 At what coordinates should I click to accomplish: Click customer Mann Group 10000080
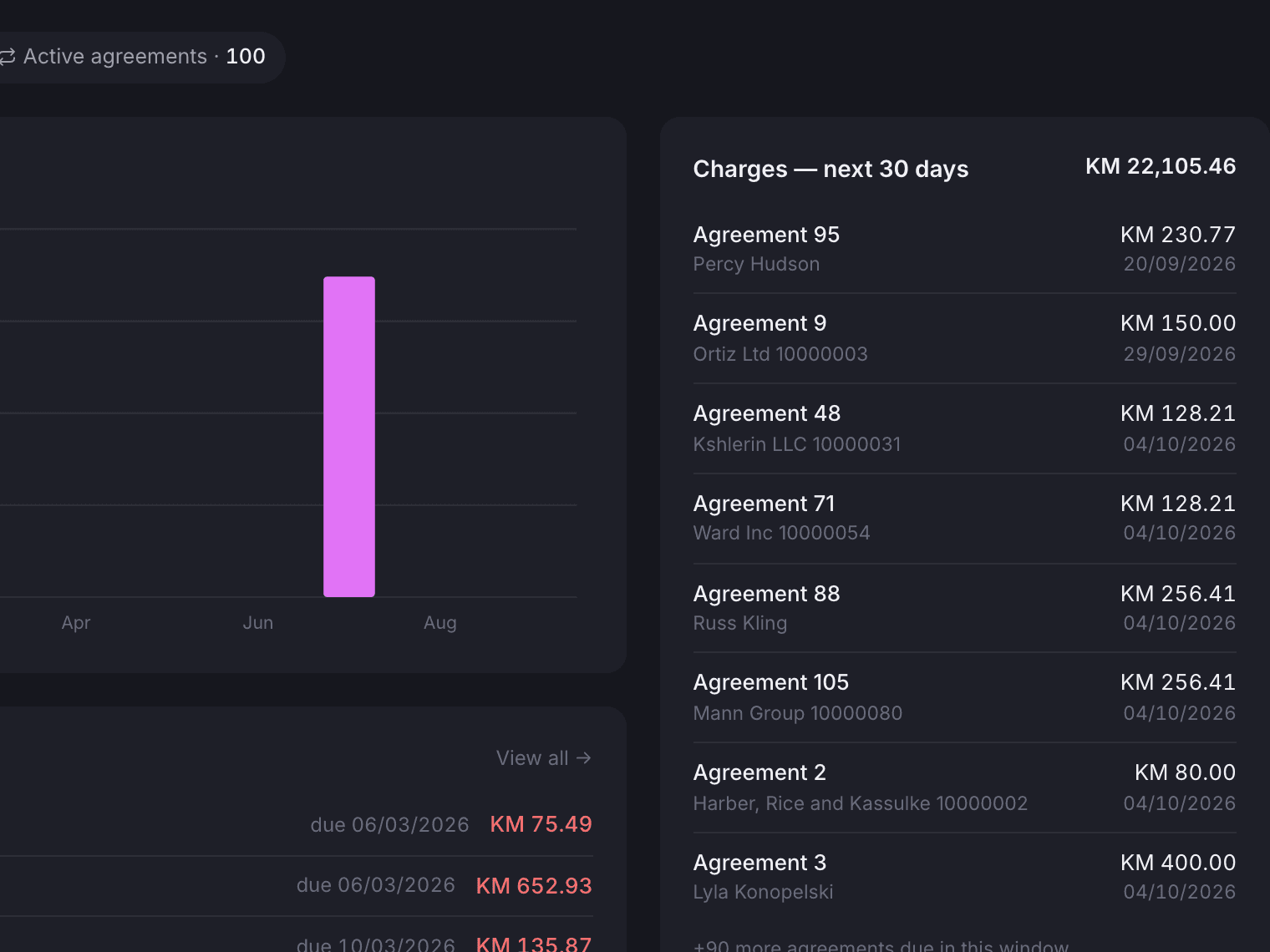(x=798, y=713)
